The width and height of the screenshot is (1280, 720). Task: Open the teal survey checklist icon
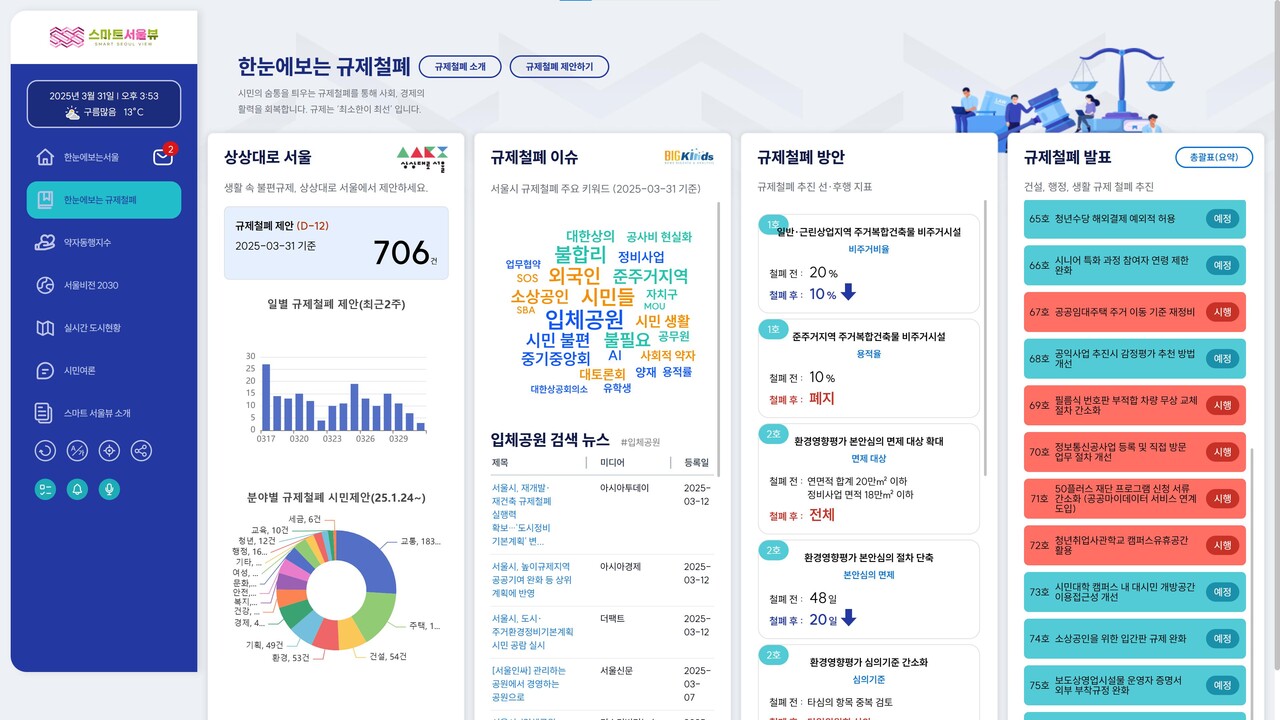[x=45, y=489]
